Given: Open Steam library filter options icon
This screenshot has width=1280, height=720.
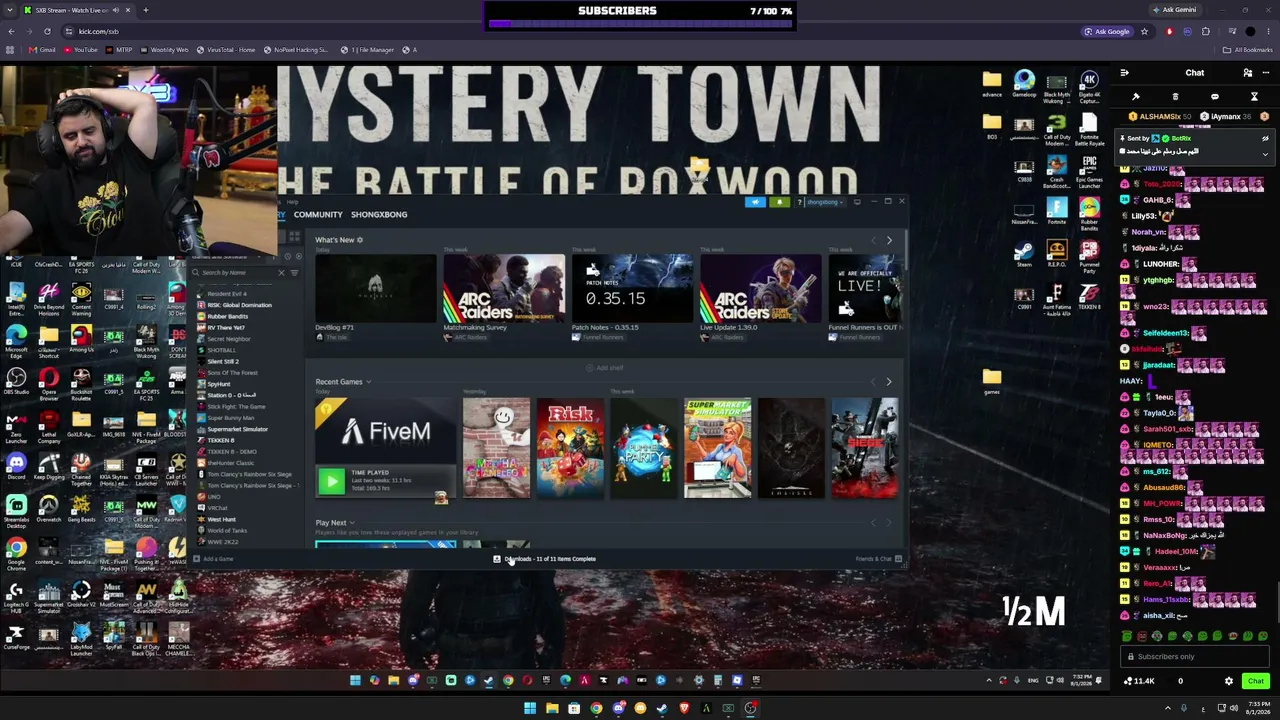Looking at the screenshot, I should pyautogui.click(x=294, y=273).
